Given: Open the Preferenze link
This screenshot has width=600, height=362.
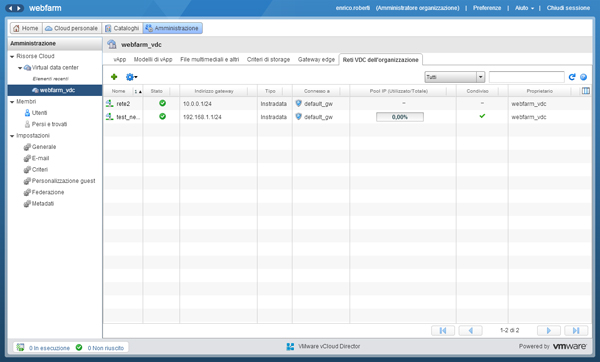Looking at the screenshot, I should 487,8.
